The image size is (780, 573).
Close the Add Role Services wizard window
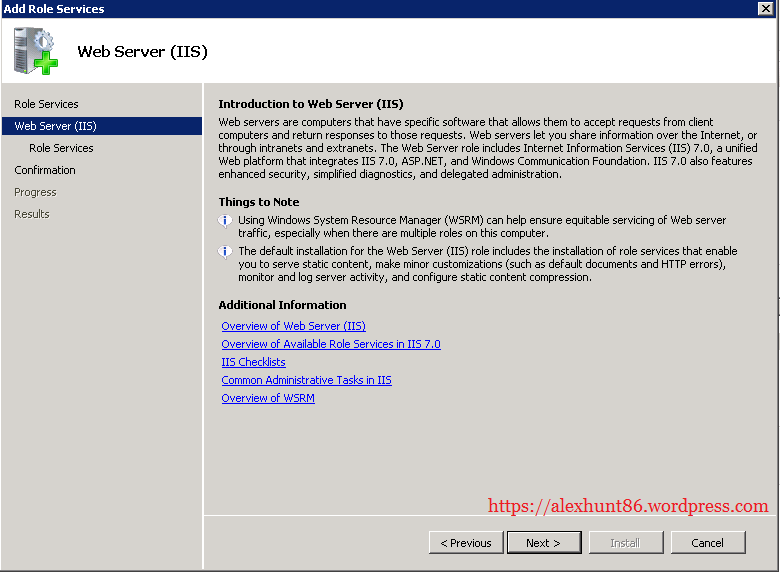coord(765,9)
